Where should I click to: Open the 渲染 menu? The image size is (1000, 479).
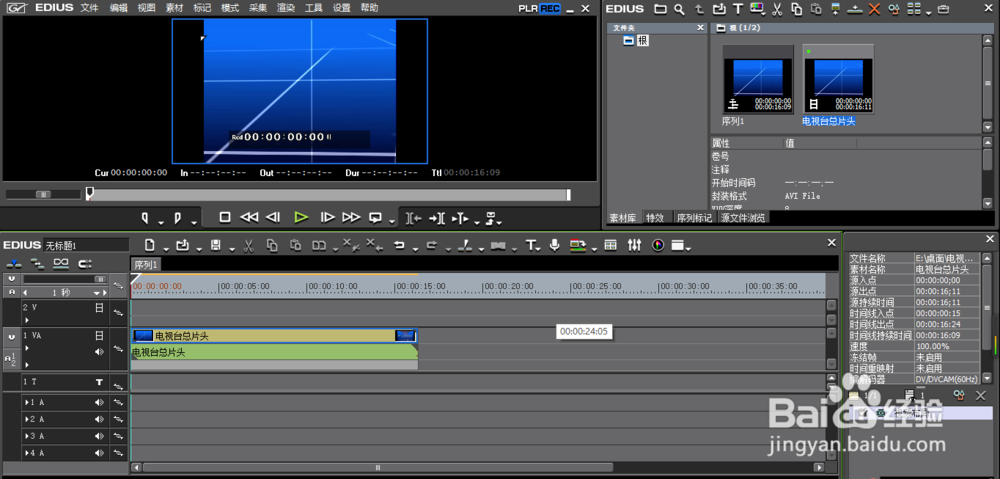point(286,8)
